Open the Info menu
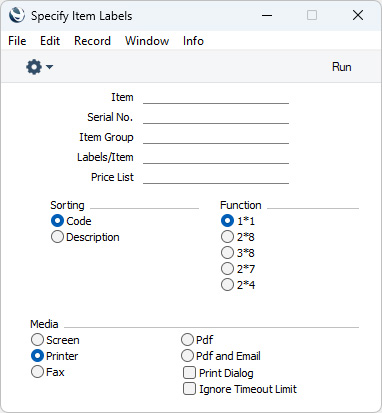This screenshot has height=413, width=382. point(193,41)
